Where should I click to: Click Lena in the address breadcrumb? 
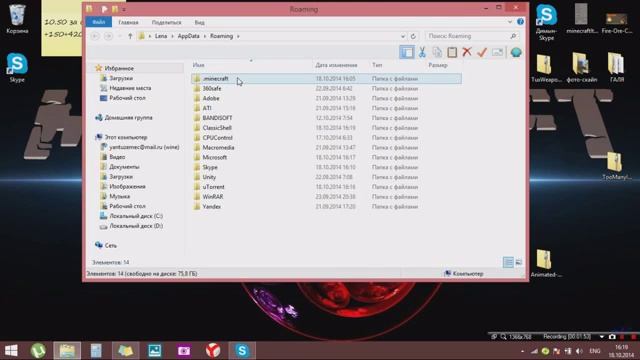coord(161,36)
